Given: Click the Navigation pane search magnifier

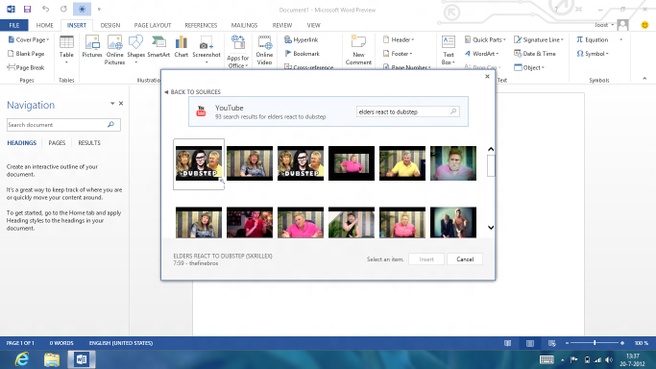Looking at the screenshot, I should point(111,125).
